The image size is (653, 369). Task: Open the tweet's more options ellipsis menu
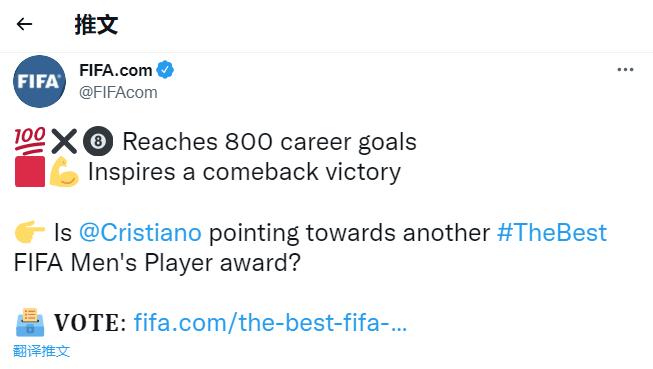tap(625, 70)
